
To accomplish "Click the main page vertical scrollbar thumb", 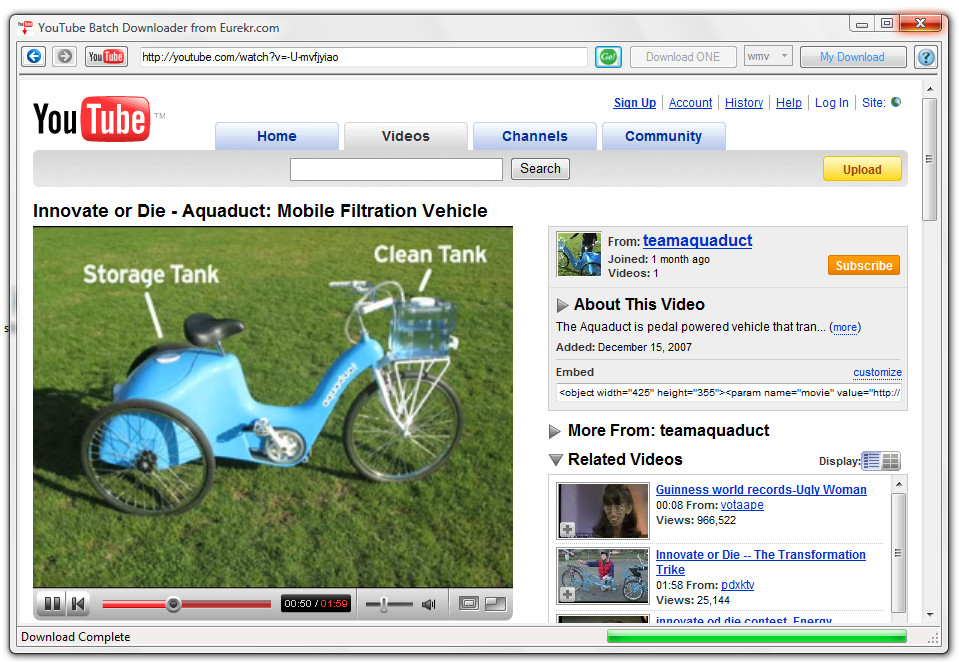I will [930, 159].
